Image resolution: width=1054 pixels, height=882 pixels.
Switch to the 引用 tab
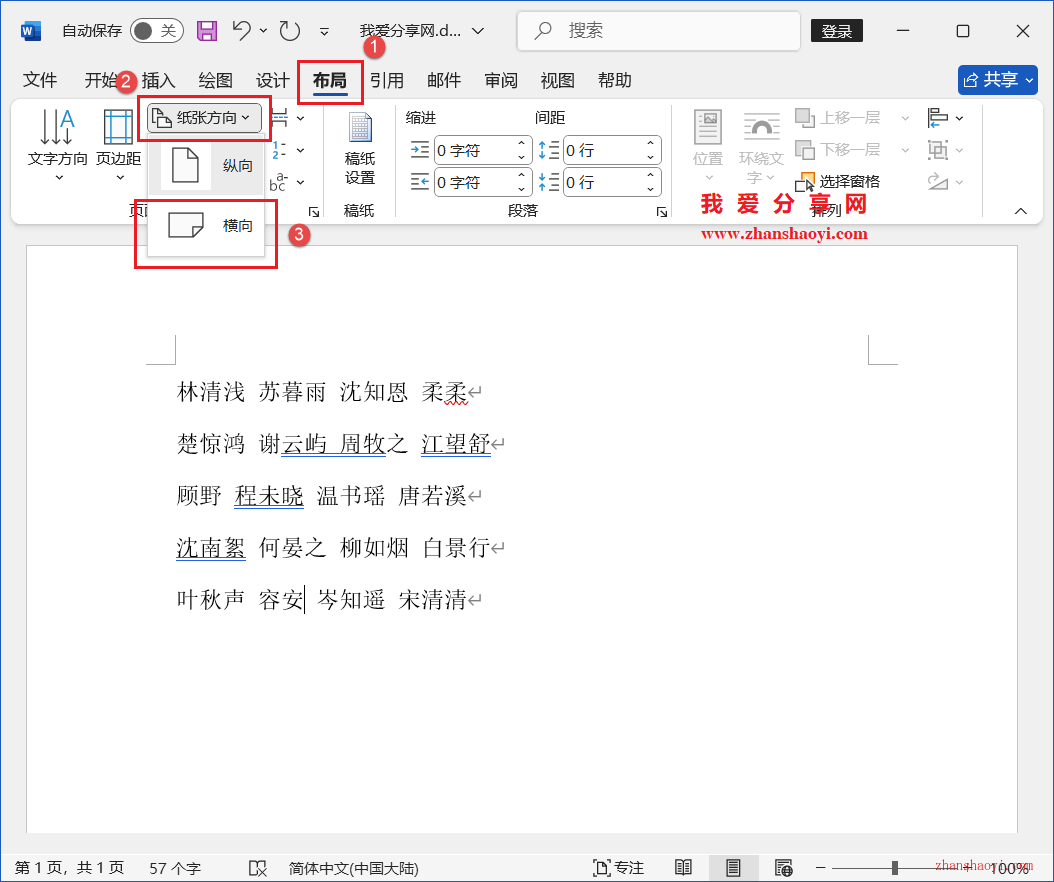[x=387, y=81]
